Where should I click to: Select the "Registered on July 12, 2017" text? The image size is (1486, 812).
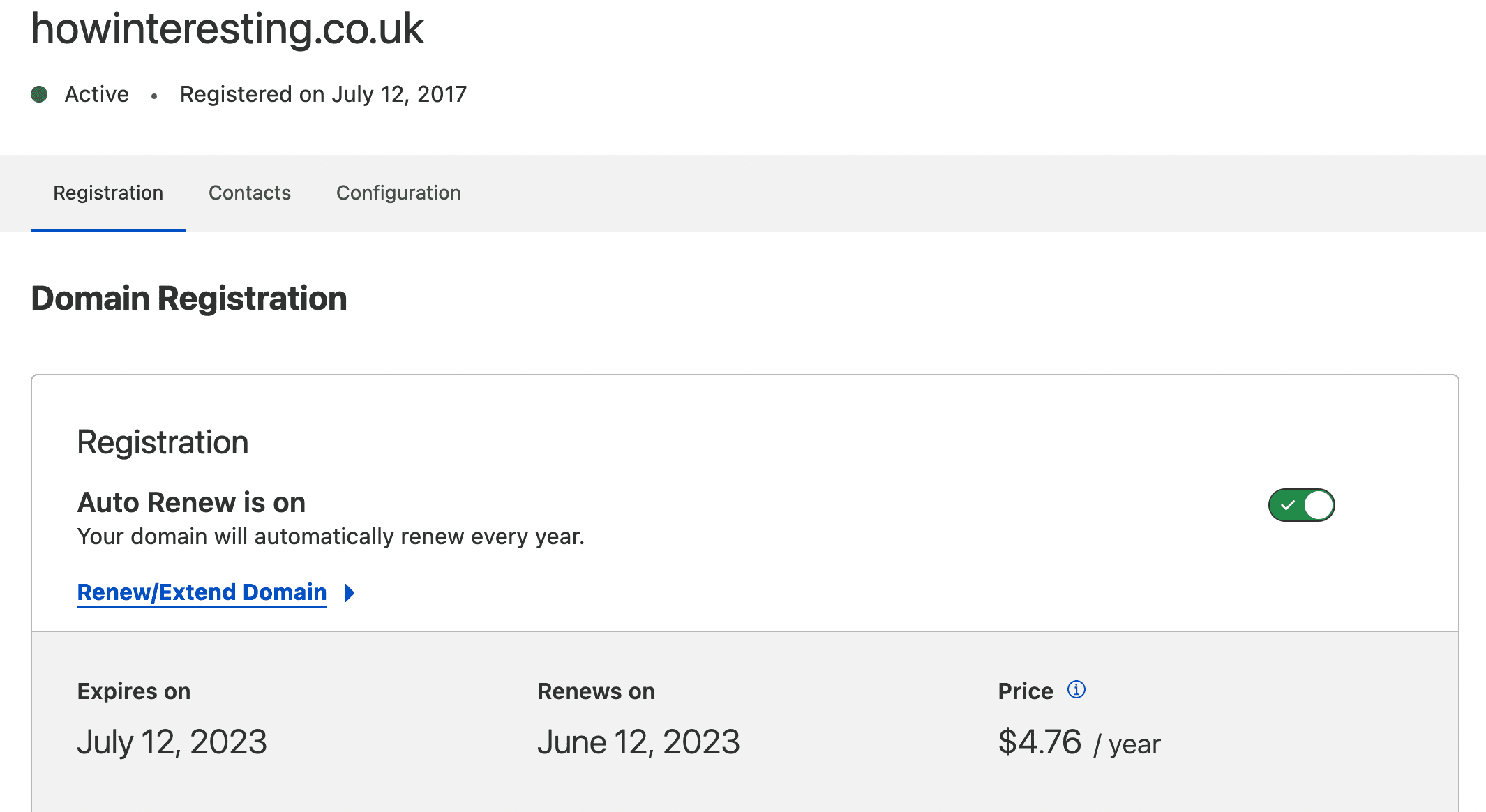point(323,94)
